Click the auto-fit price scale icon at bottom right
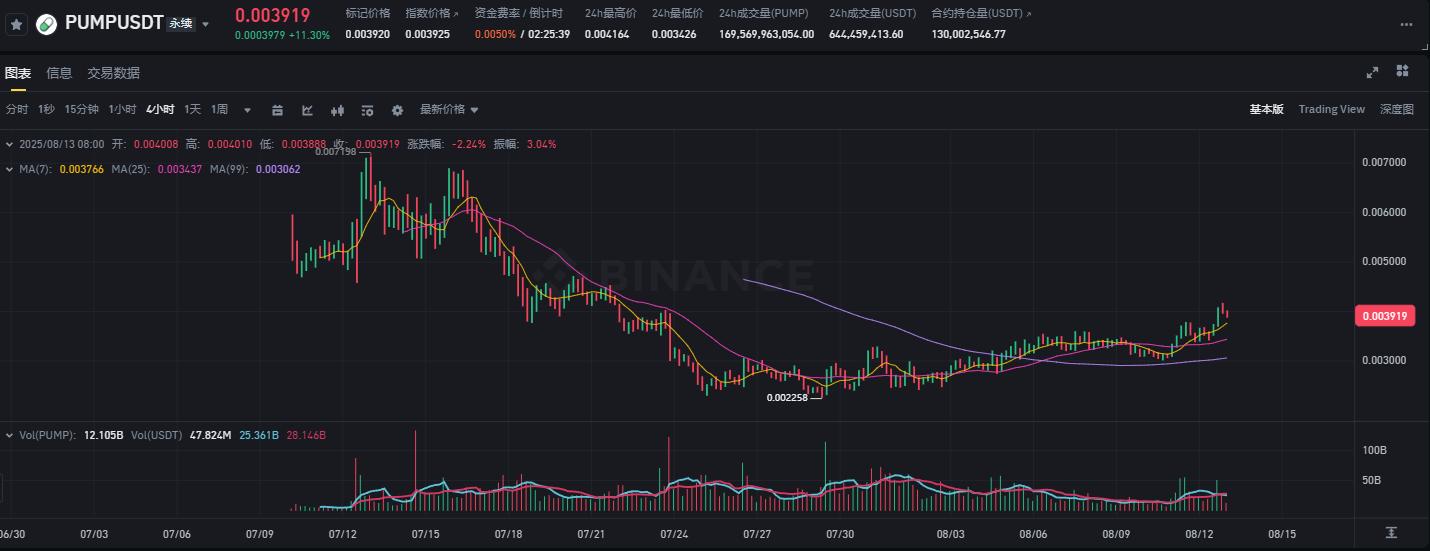This screenshot has width=1430, height=551. point(1392,532)
